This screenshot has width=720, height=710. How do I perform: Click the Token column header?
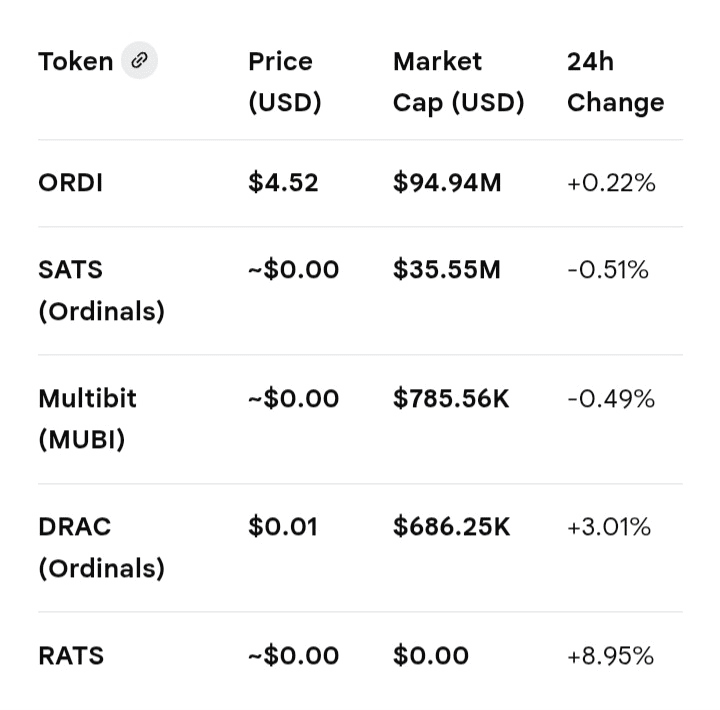tap(76, 62)
